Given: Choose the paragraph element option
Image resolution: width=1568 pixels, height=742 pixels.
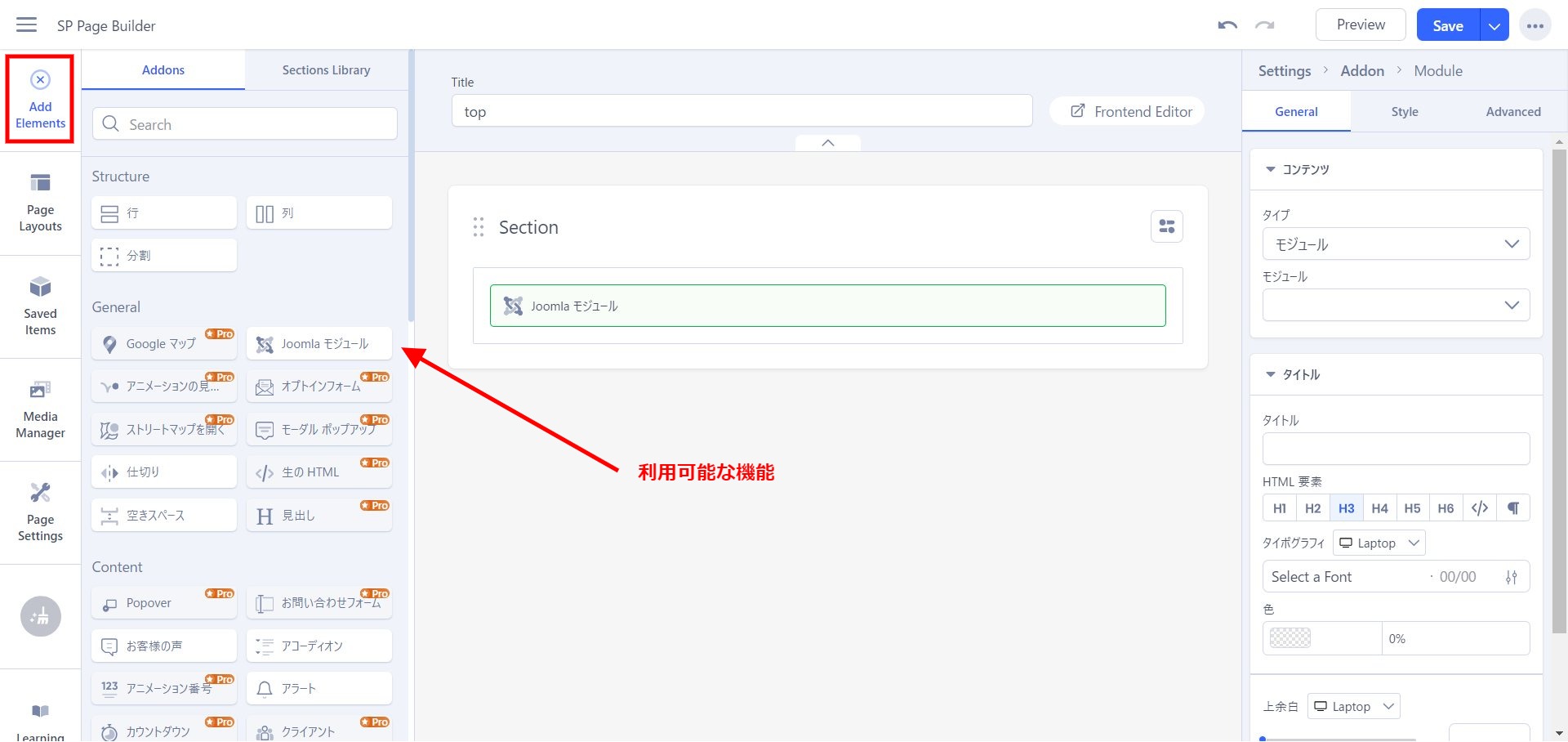Looking at the screenshot, I should 1512,508.
